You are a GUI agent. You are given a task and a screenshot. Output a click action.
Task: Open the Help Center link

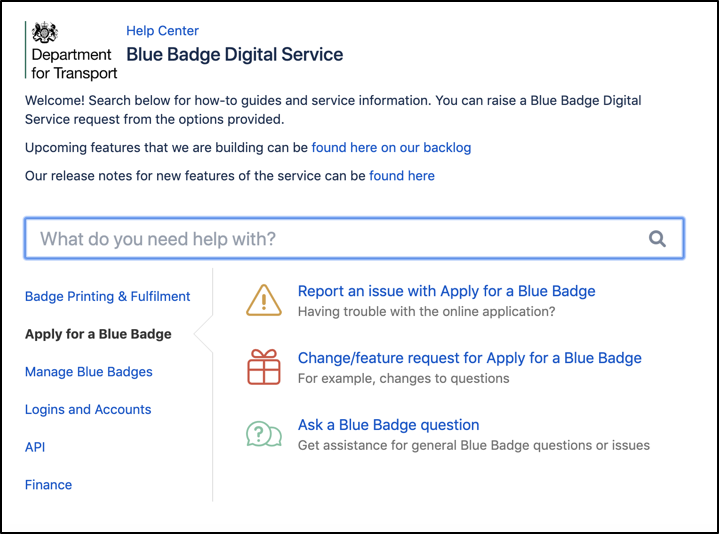[162, 31]
